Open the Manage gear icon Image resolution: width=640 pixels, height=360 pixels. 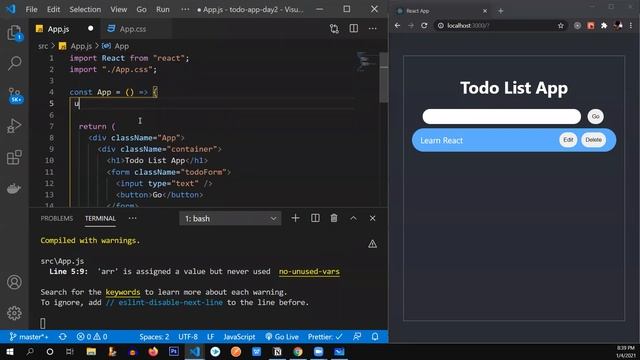point(14,313)
